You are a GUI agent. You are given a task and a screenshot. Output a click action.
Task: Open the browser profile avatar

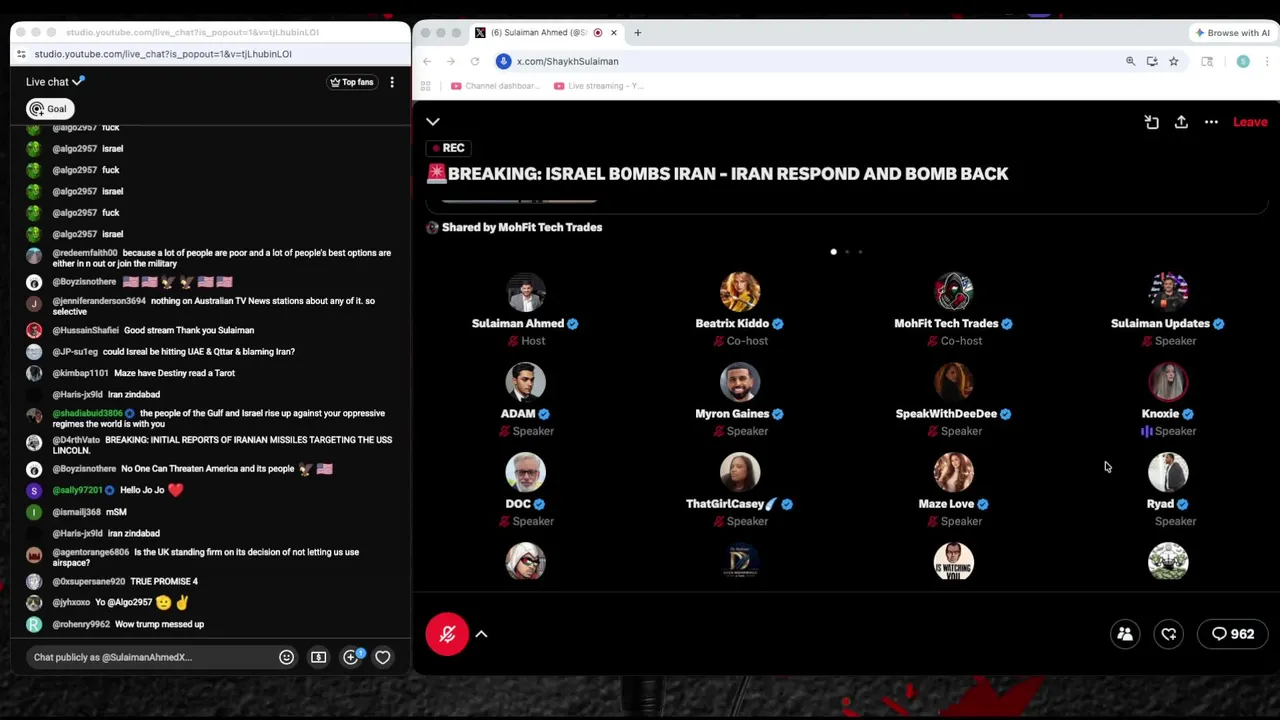(x=1243, y=61)
